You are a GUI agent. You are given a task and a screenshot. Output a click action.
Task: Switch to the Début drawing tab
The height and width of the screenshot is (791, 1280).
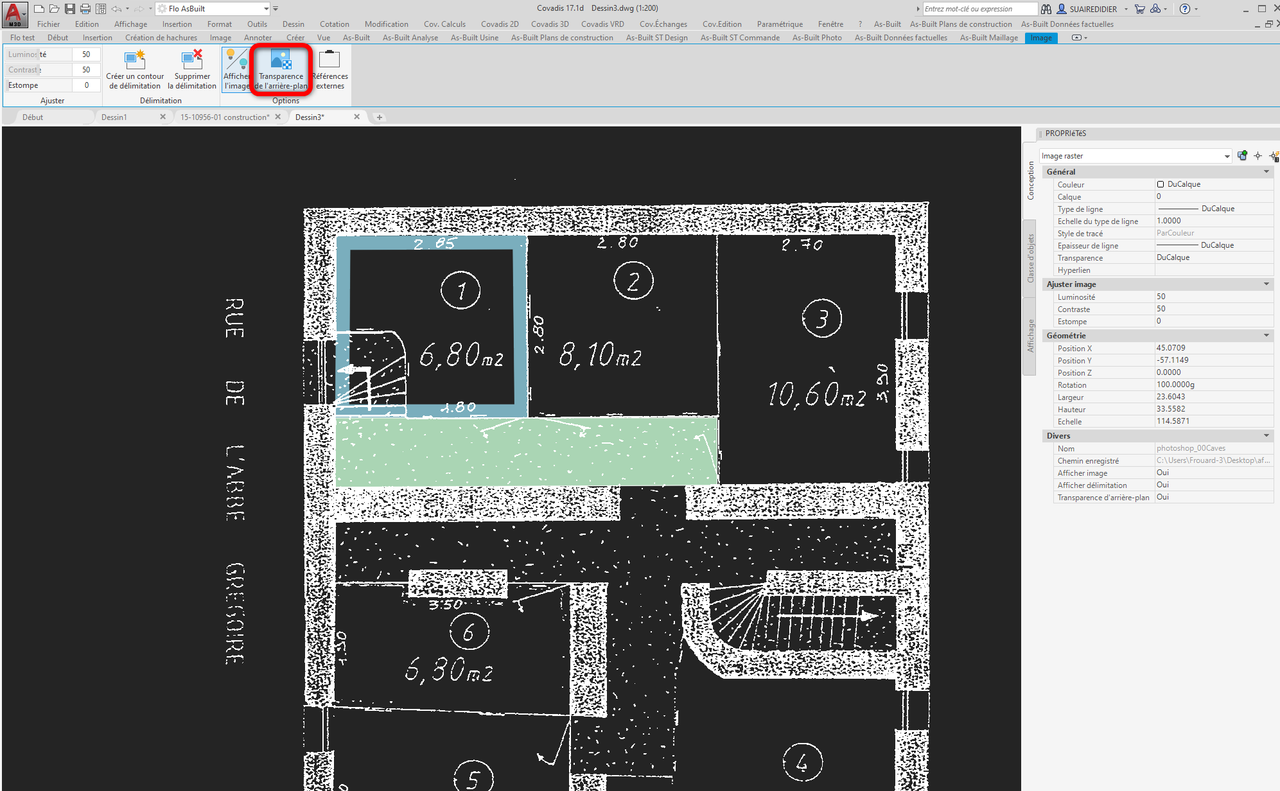click(x=33, y=117)
